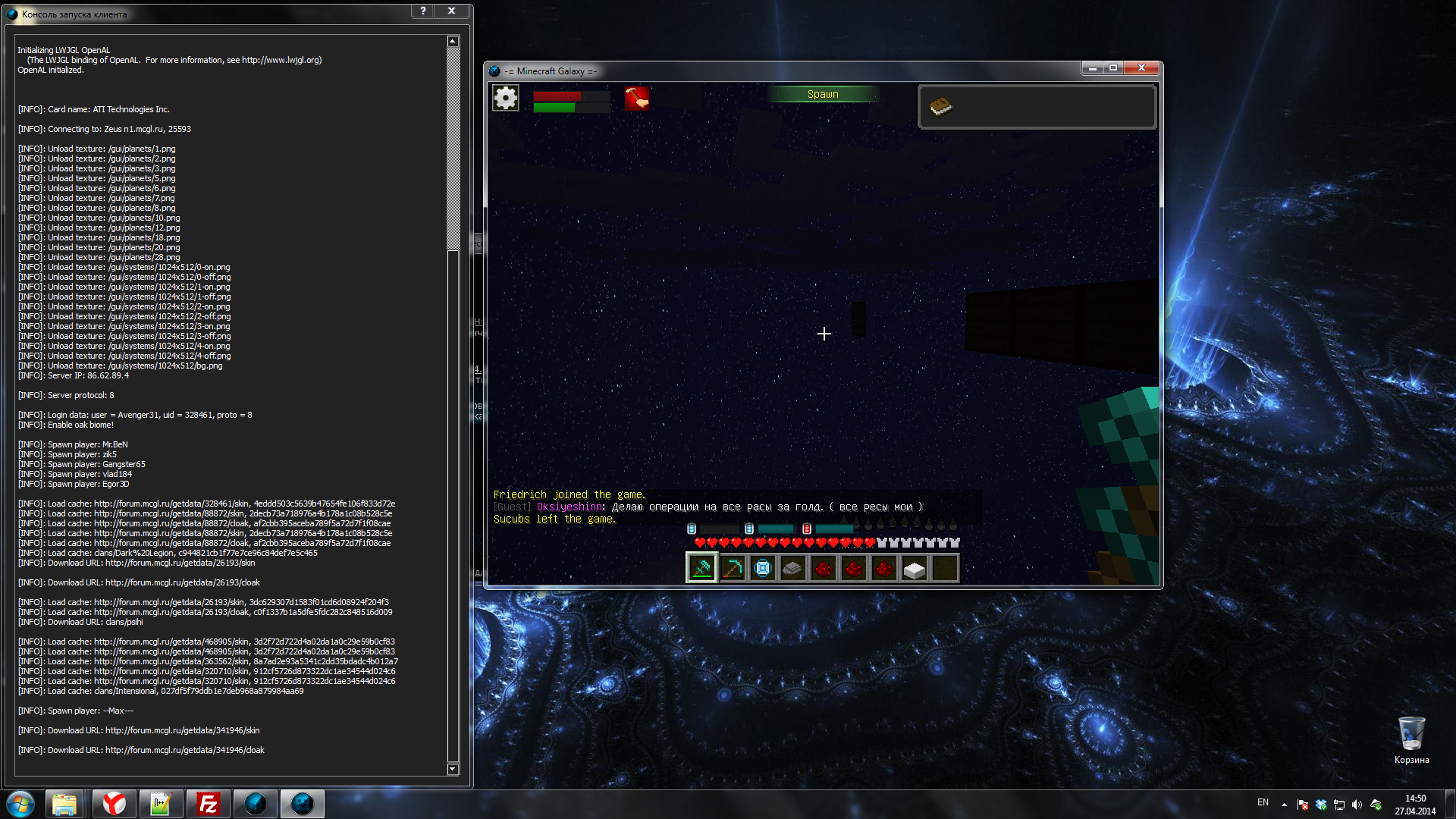Open Windows Explorer from the taskbar

(x=64, y=804)
